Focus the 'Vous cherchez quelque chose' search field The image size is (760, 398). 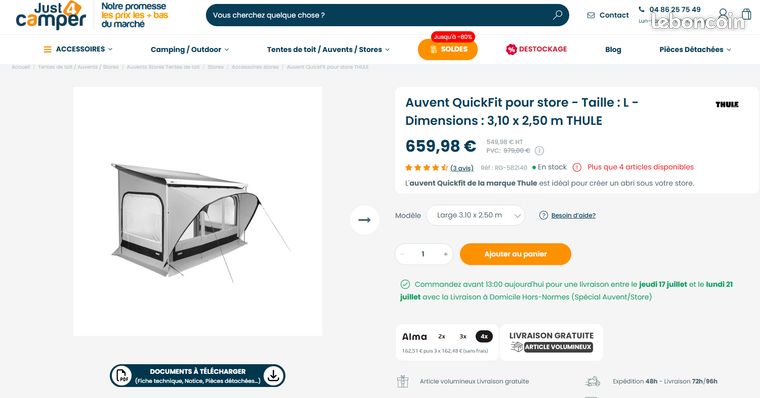(x=380, y=15)
